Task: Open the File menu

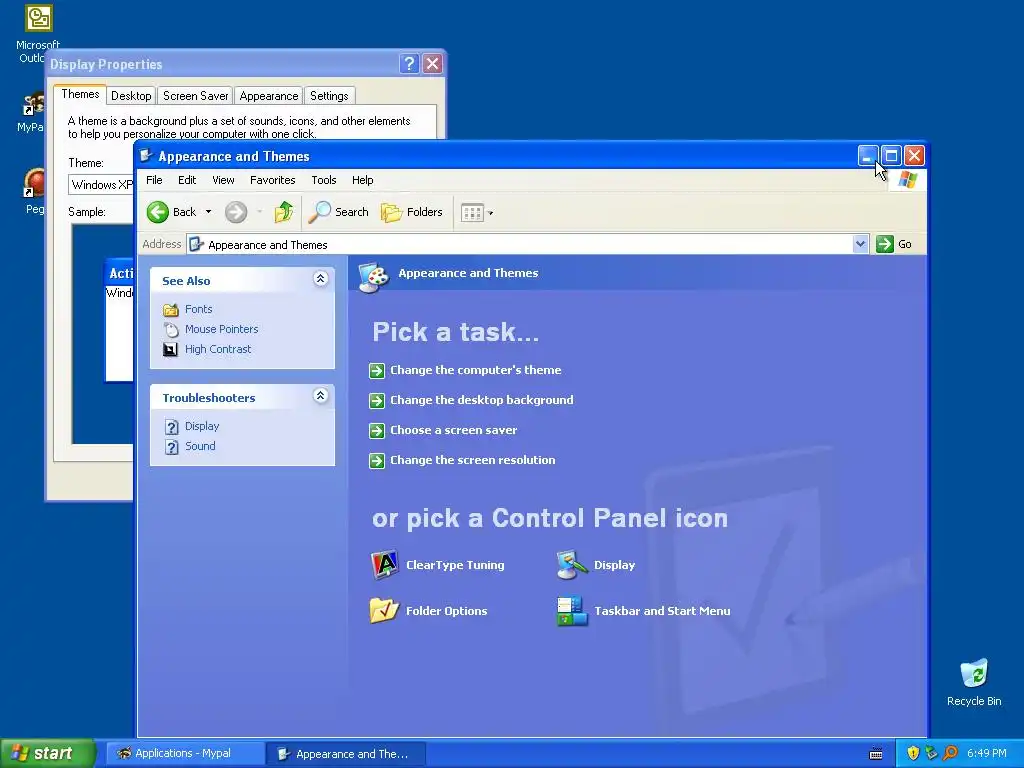Action: (x=154, y=180)
